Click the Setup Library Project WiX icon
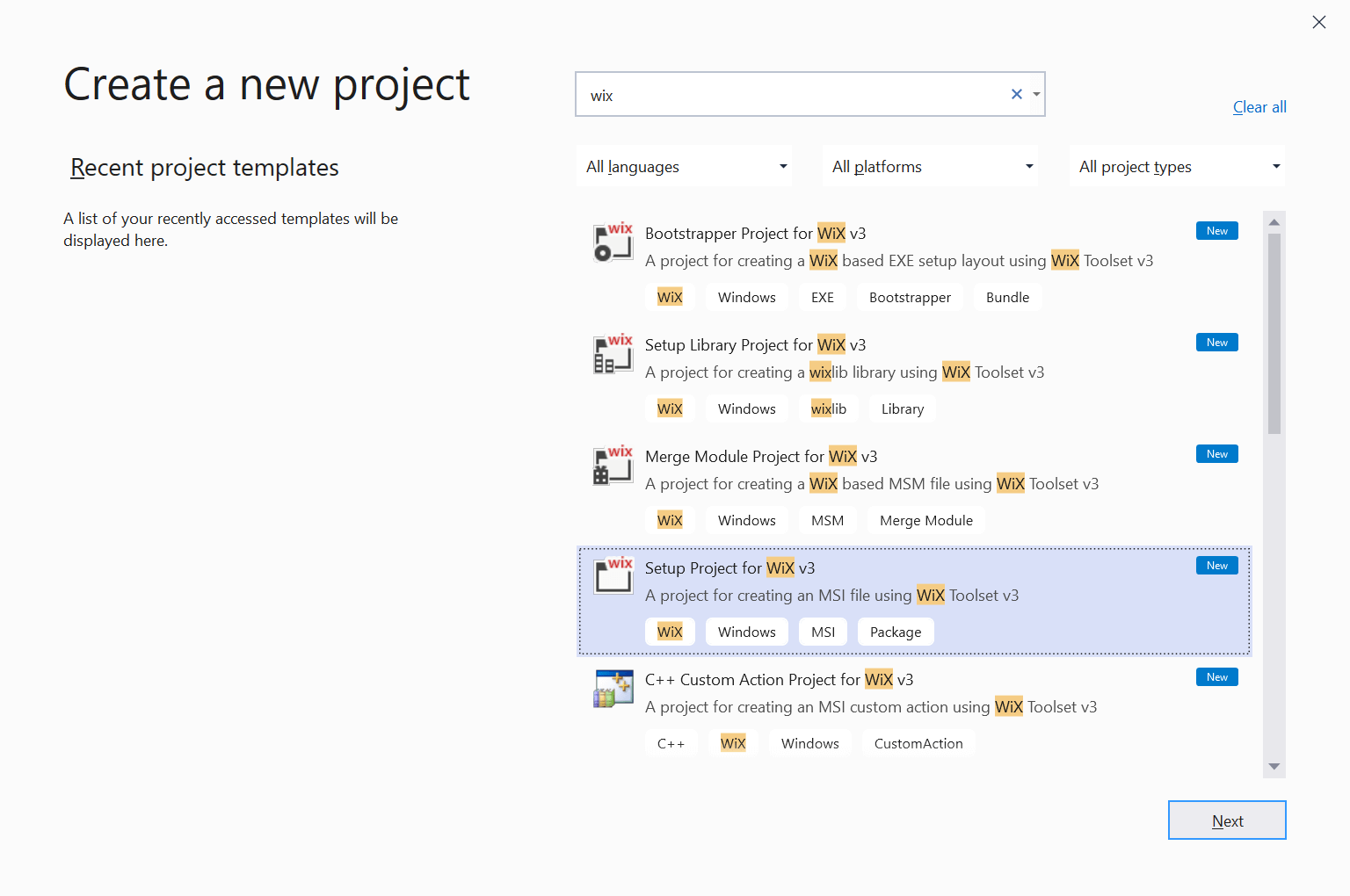This screenshot has width=1350, height=896. coord(613,354)
